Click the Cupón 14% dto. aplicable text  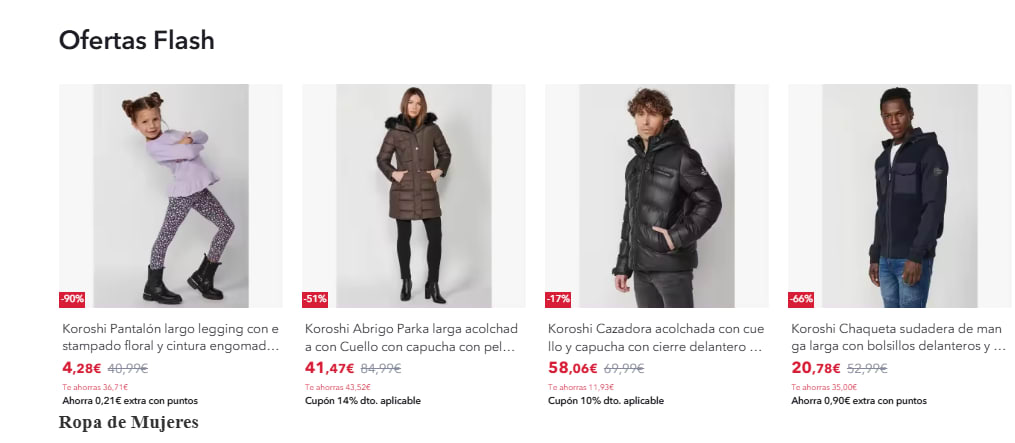[363, 401]
